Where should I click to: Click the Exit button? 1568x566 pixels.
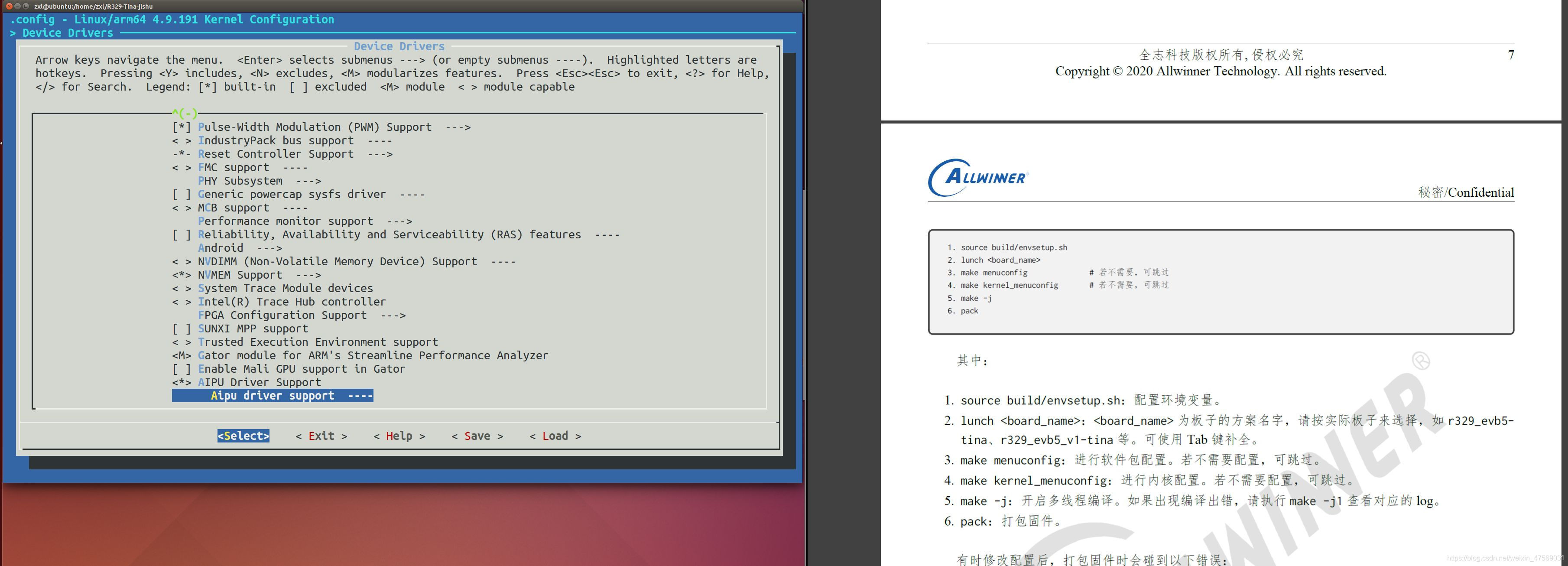click(x=321, y=436)
